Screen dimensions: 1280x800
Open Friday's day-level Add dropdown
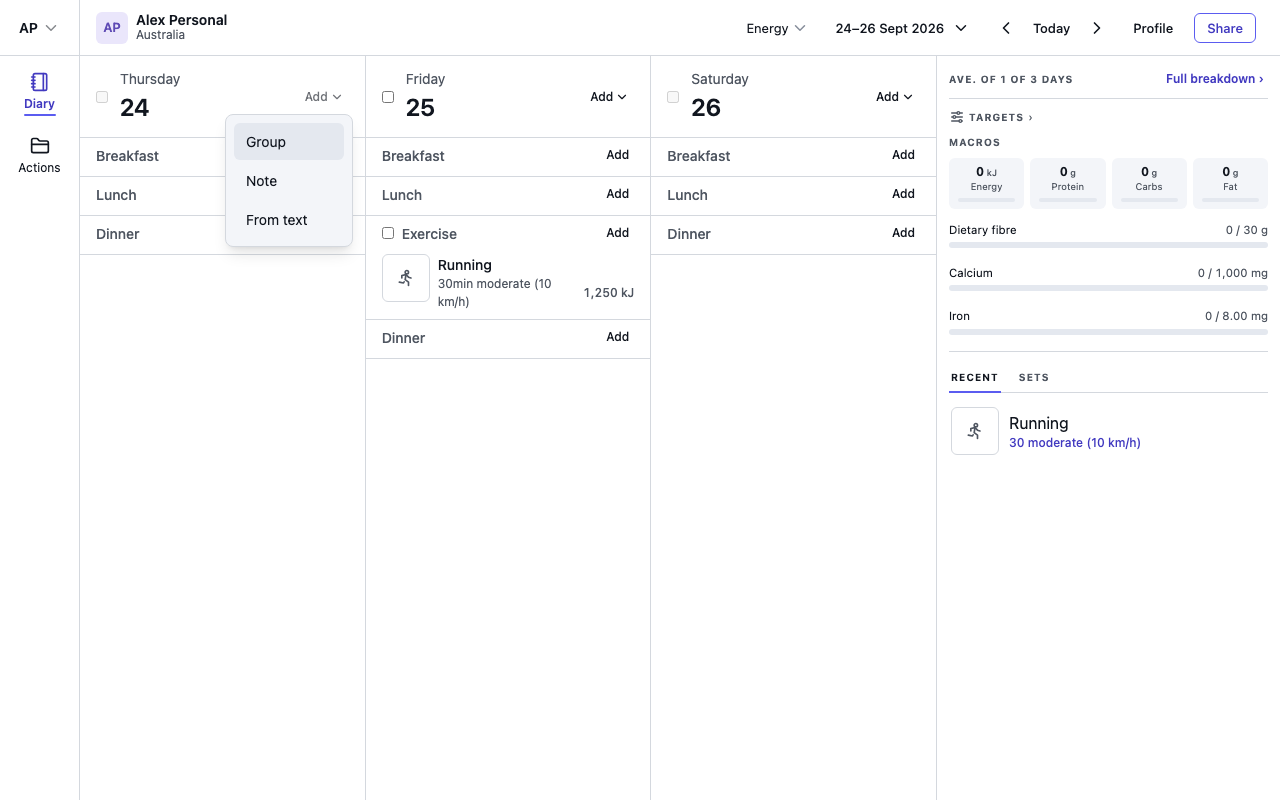point(608,97)
